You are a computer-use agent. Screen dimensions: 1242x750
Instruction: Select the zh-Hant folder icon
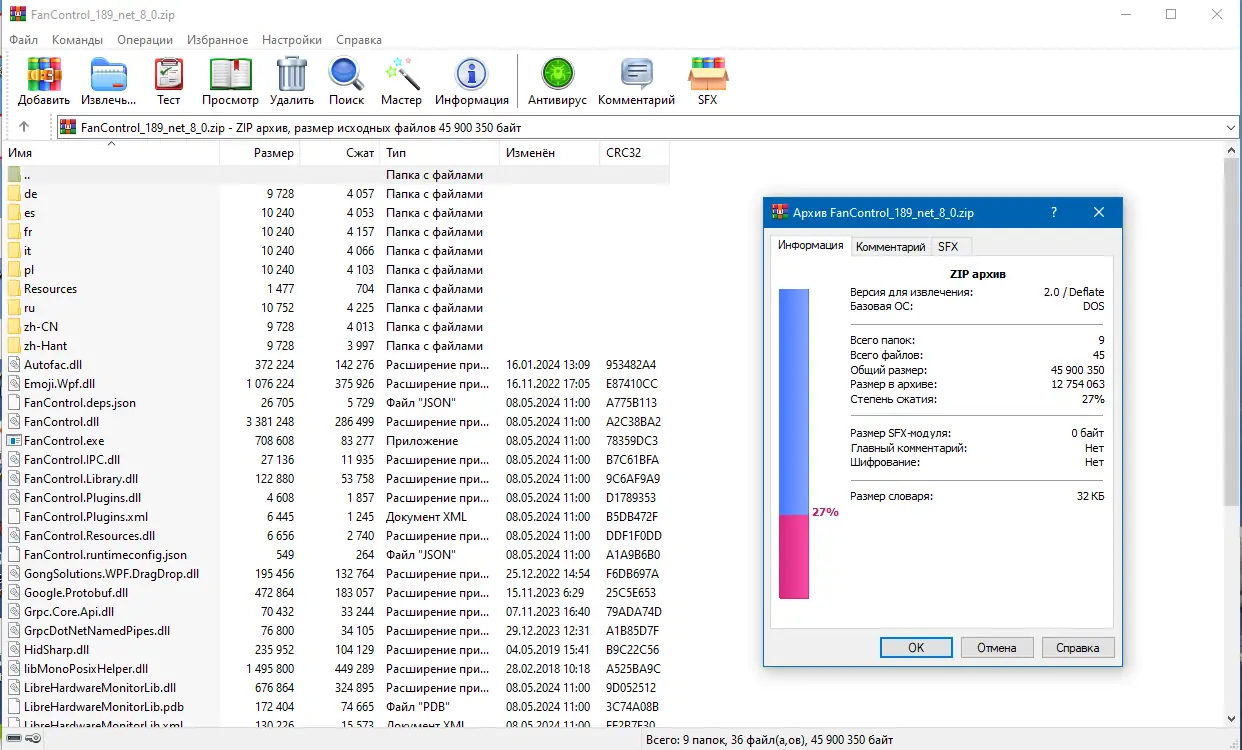tap(14, 346)
